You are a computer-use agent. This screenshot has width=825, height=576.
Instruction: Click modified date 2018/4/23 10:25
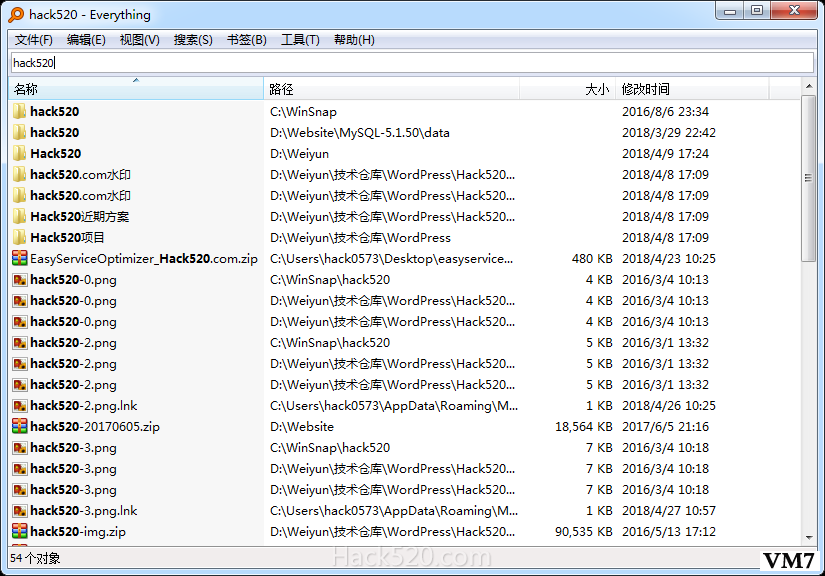669,259
